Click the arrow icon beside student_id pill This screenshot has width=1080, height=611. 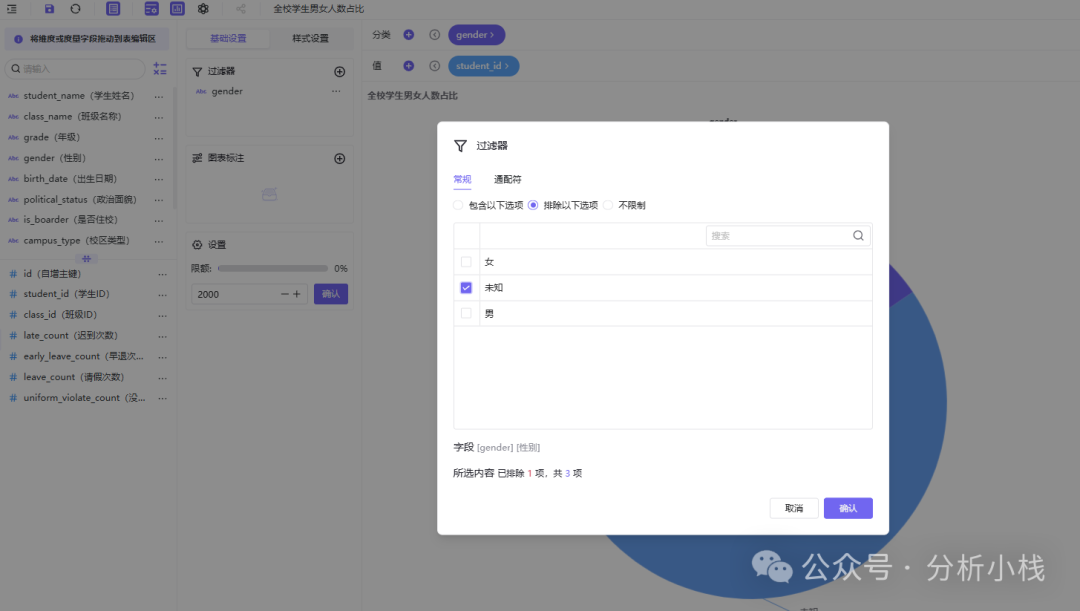(x=435, y=65)
